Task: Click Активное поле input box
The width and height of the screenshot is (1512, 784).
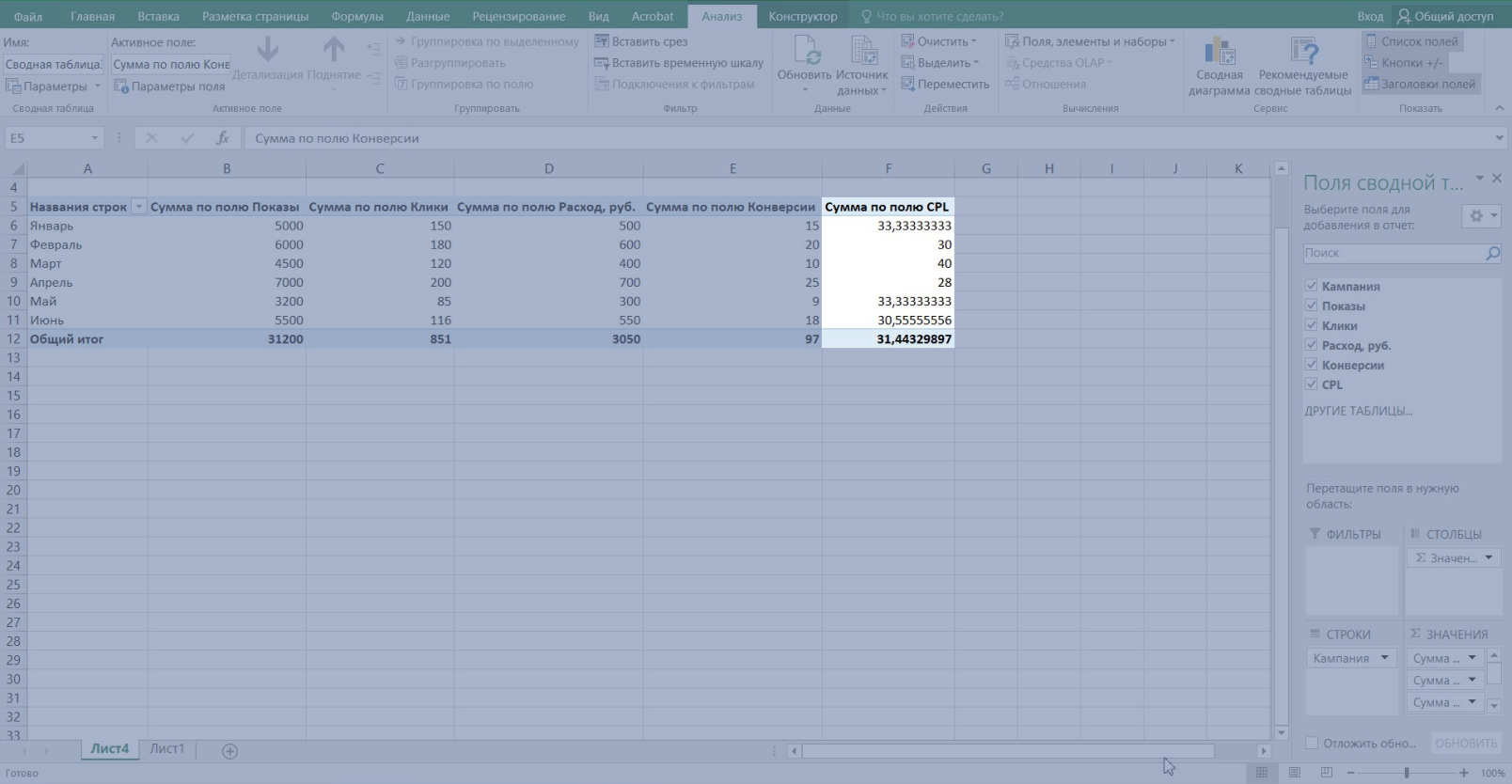Action: tap(170, 64)
